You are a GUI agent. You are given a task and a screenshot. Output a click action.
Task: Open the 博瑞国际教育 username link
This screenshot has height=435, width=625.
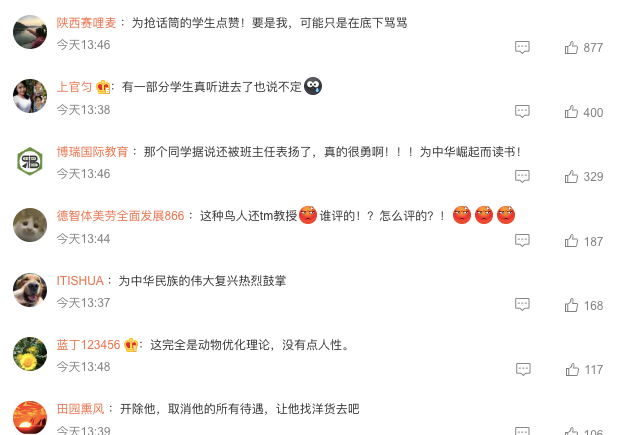point(92,152)
